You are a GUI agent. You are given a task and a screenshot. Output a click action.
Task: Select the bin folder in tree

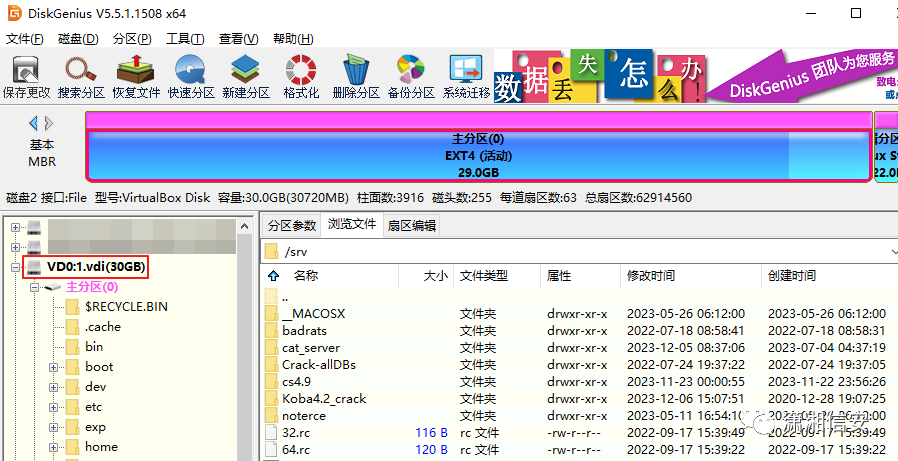tap(94, 347)
